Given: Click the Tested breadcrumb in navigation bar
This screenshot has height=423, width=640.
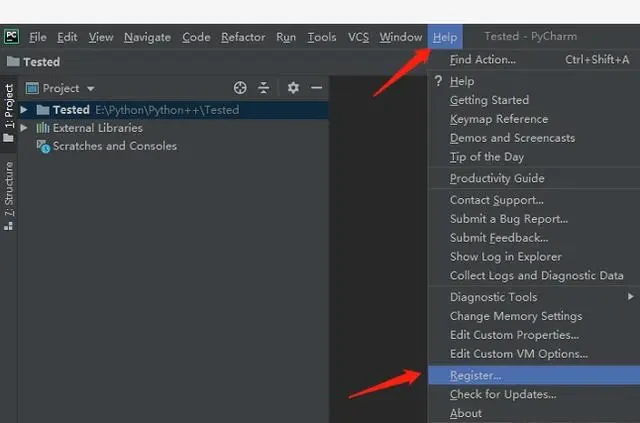Looking at the screenshot, I should 40,62.
